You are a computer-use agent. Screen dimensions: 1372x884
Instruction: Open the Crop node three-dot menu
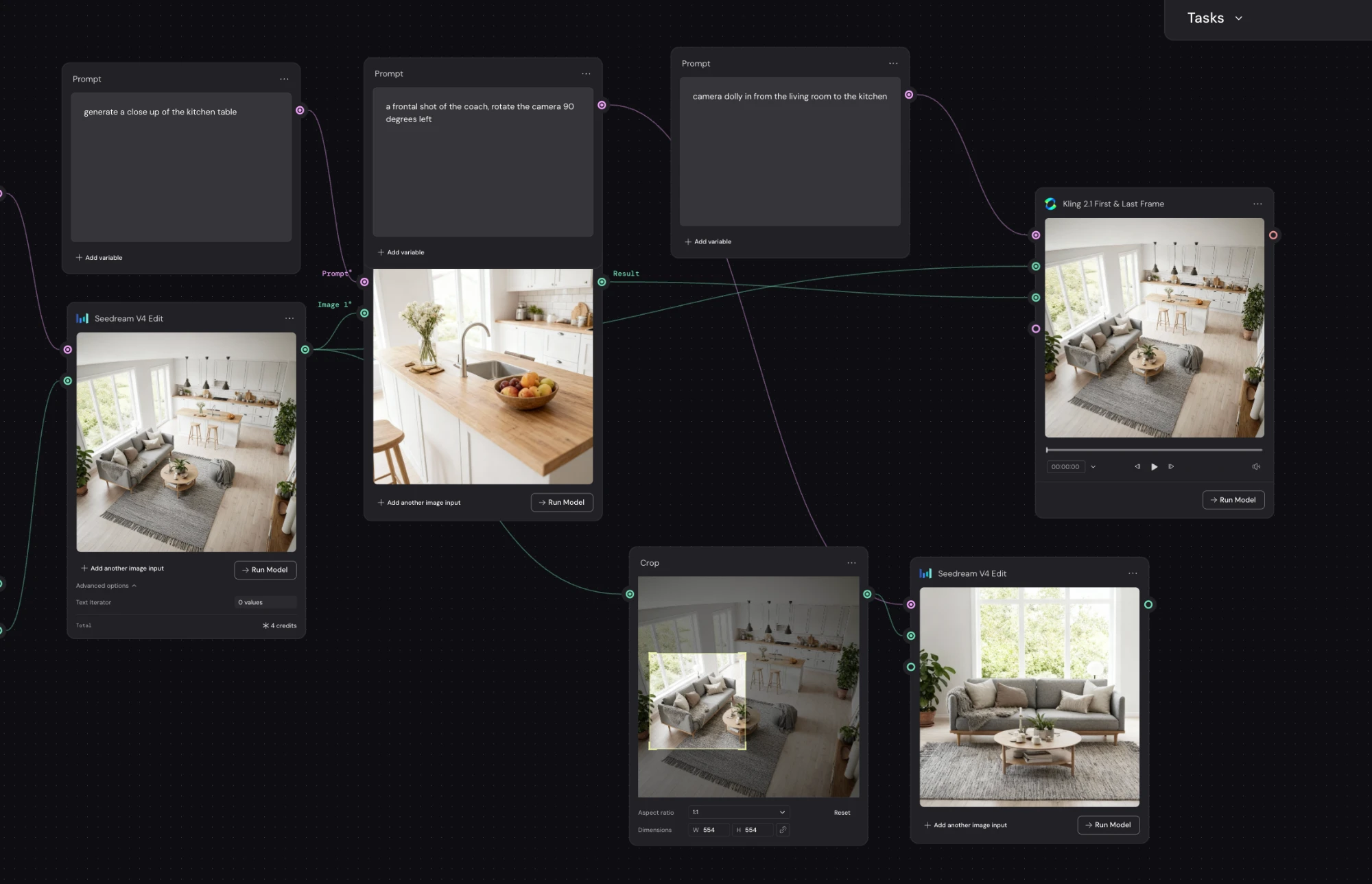tap(851, 563)
